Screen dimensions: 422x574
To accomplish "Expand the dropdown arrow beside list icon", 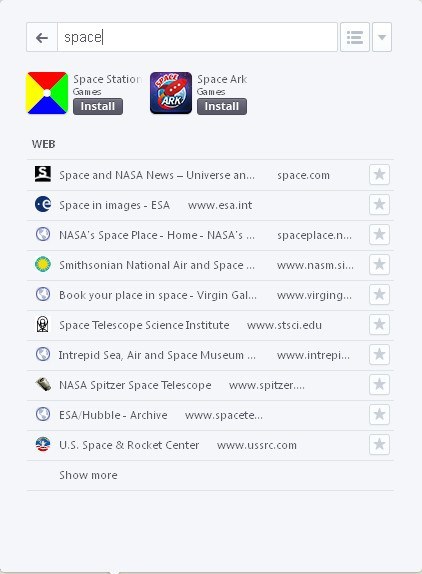I will pyautogui.click(x=382, y=37).
